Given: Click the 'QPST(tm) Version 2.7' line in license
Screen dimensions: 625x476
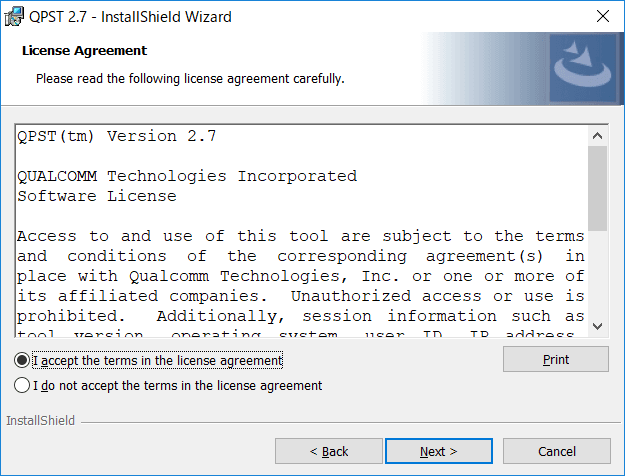Looking at the screenshot, I should coord(116,136).
